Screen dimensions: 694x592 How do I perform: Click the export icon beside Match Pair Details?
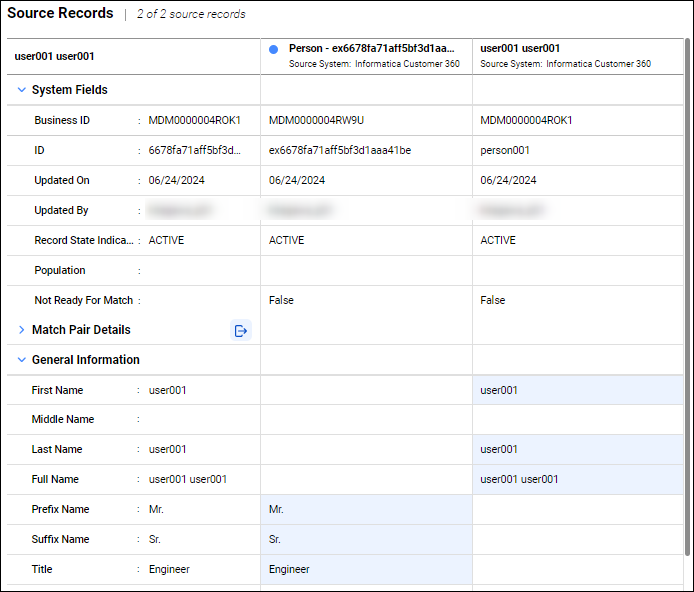click(x=241, y=331)
